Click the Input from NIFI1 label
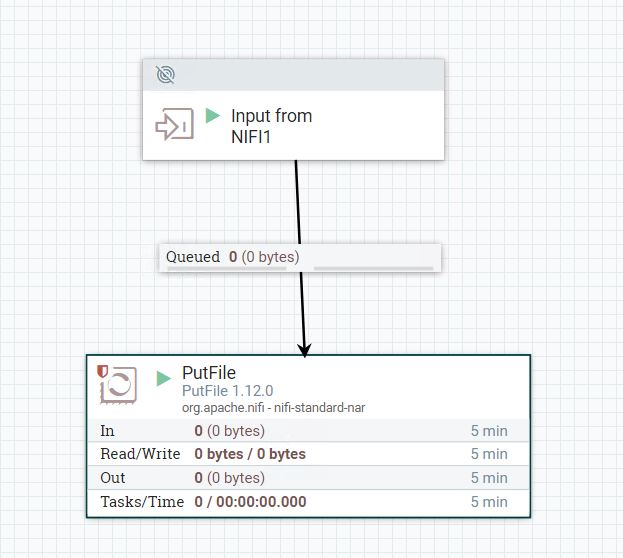Image resolution: width=623 pixels, height=558 pixels. pos(271,126)
